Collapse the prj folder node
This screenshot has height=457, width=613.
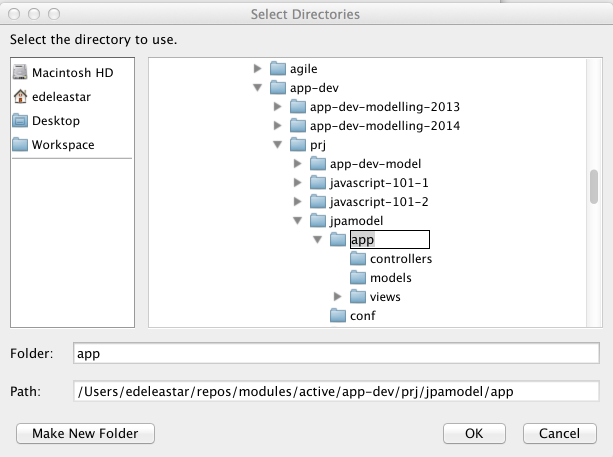click(x=278, y=145)
